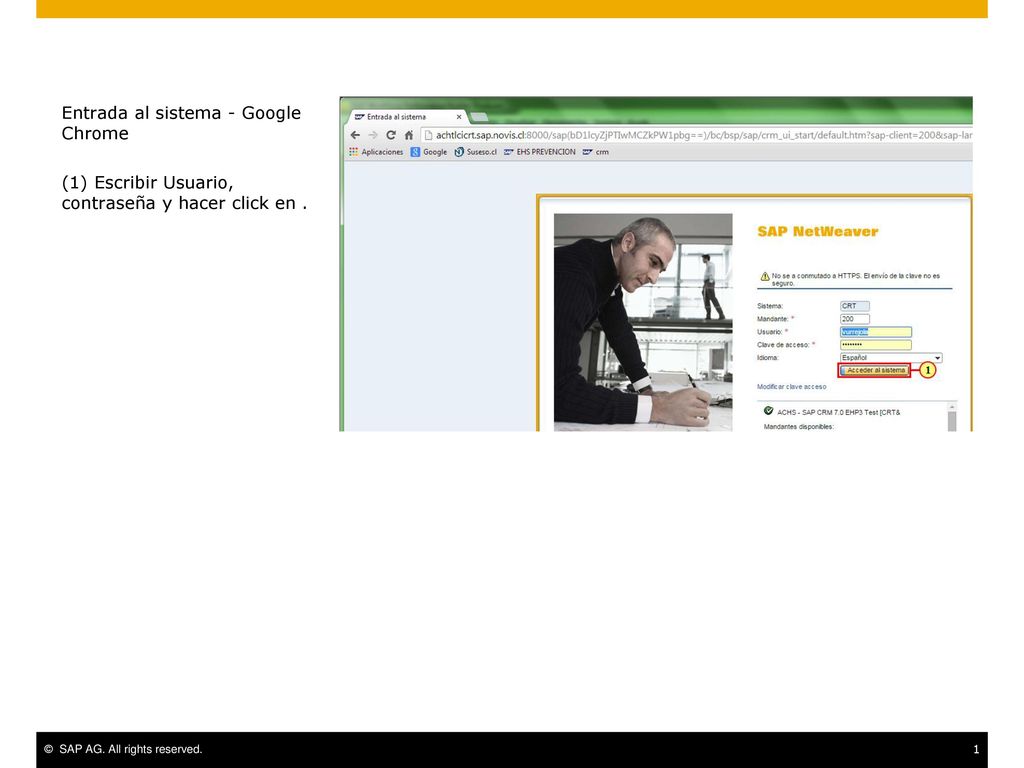Follow the Modificar clave acceso link
This screenshot has height=768, width=1024.
point(792,387)
